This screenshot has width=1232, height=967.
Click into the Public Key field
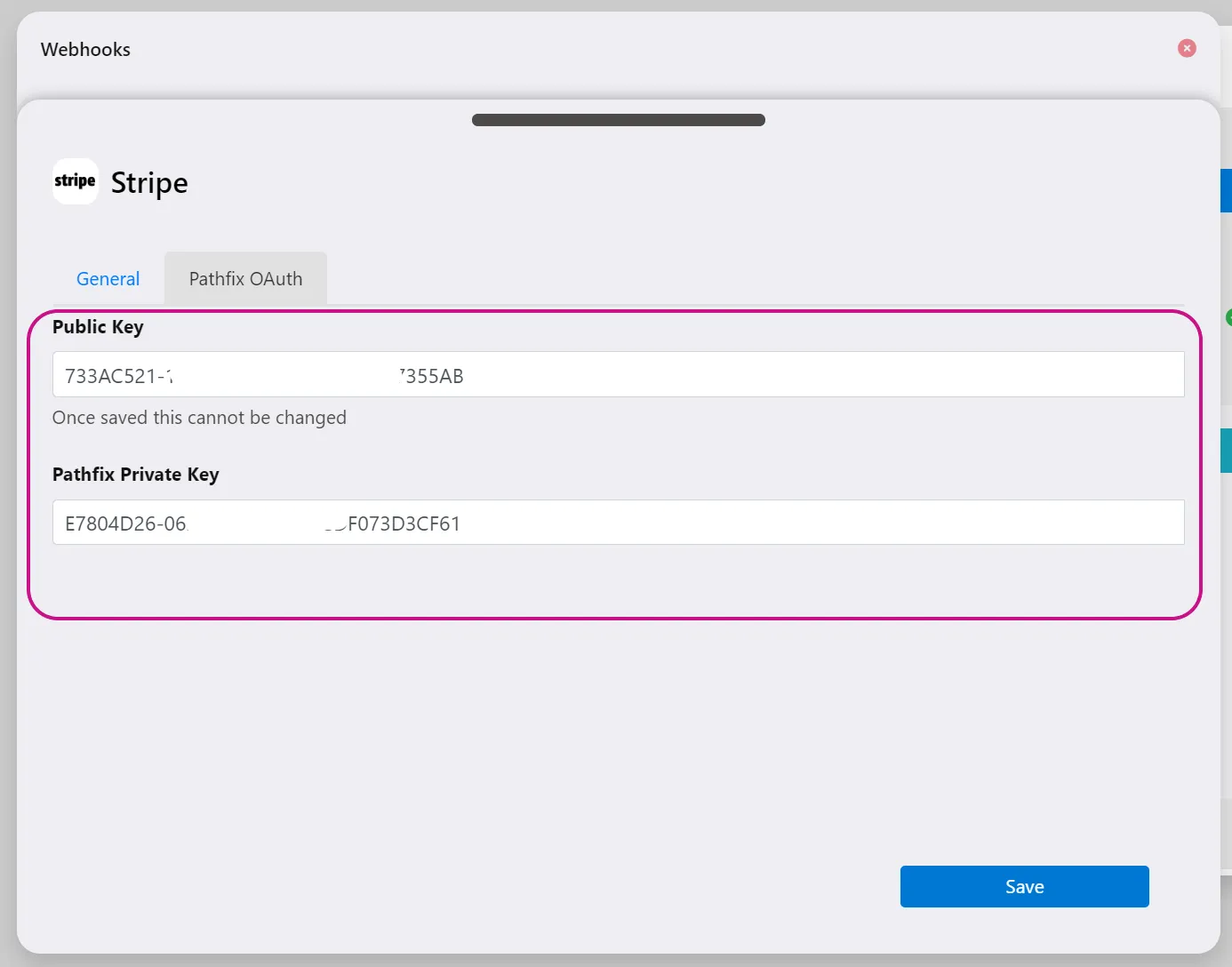[x=619, y=374]
